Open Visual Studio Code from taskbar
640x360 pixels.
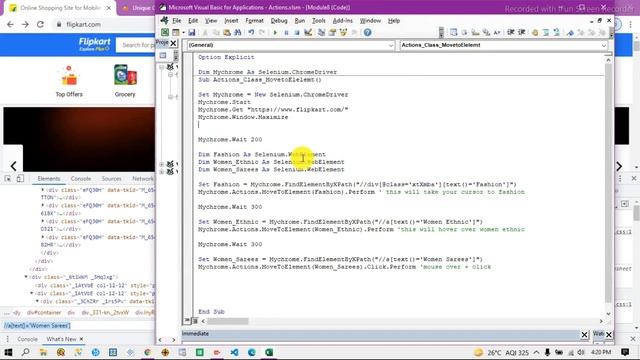tap(234, 352)
